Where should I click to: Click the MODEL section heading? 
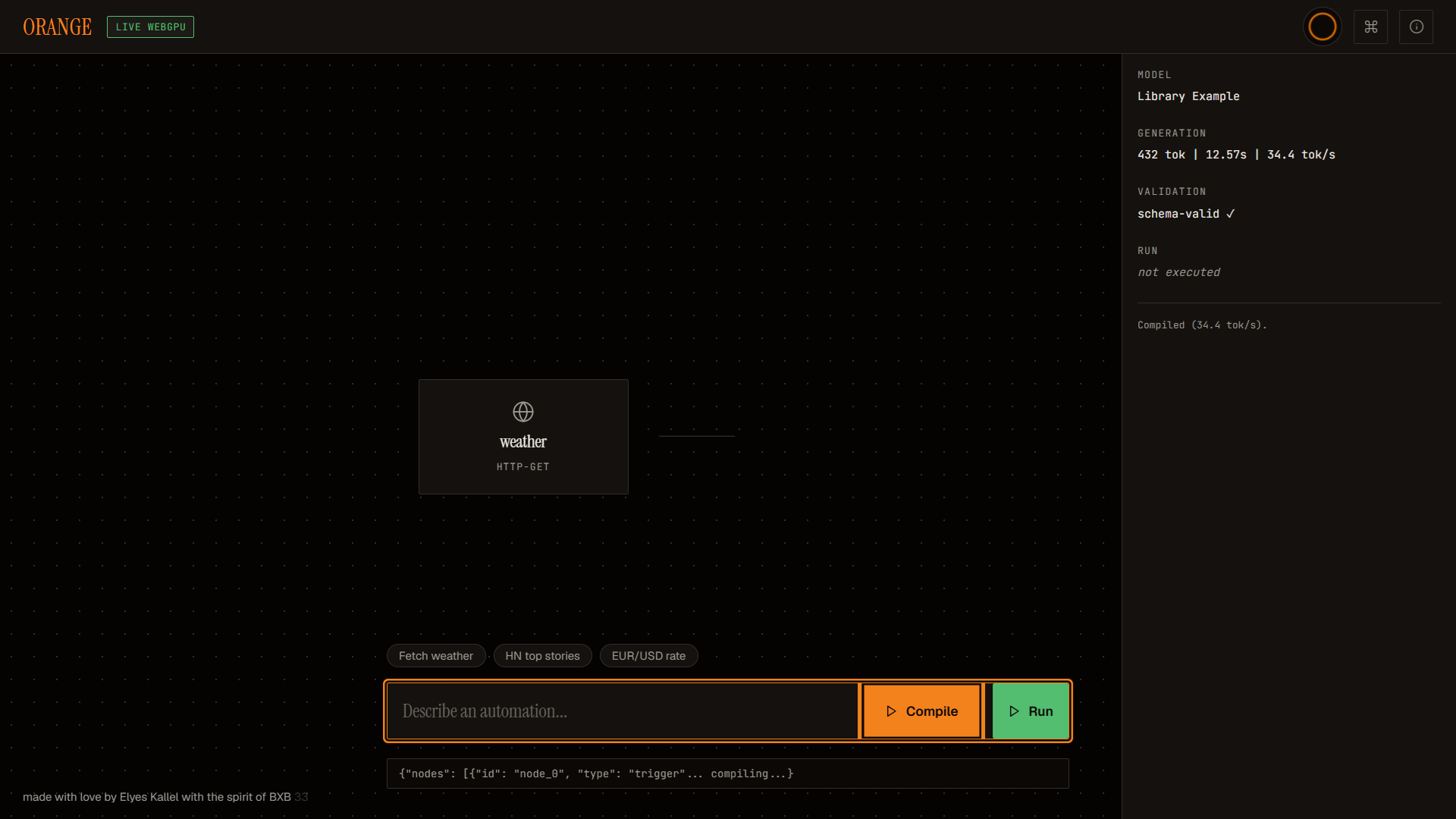point(1154,75)
